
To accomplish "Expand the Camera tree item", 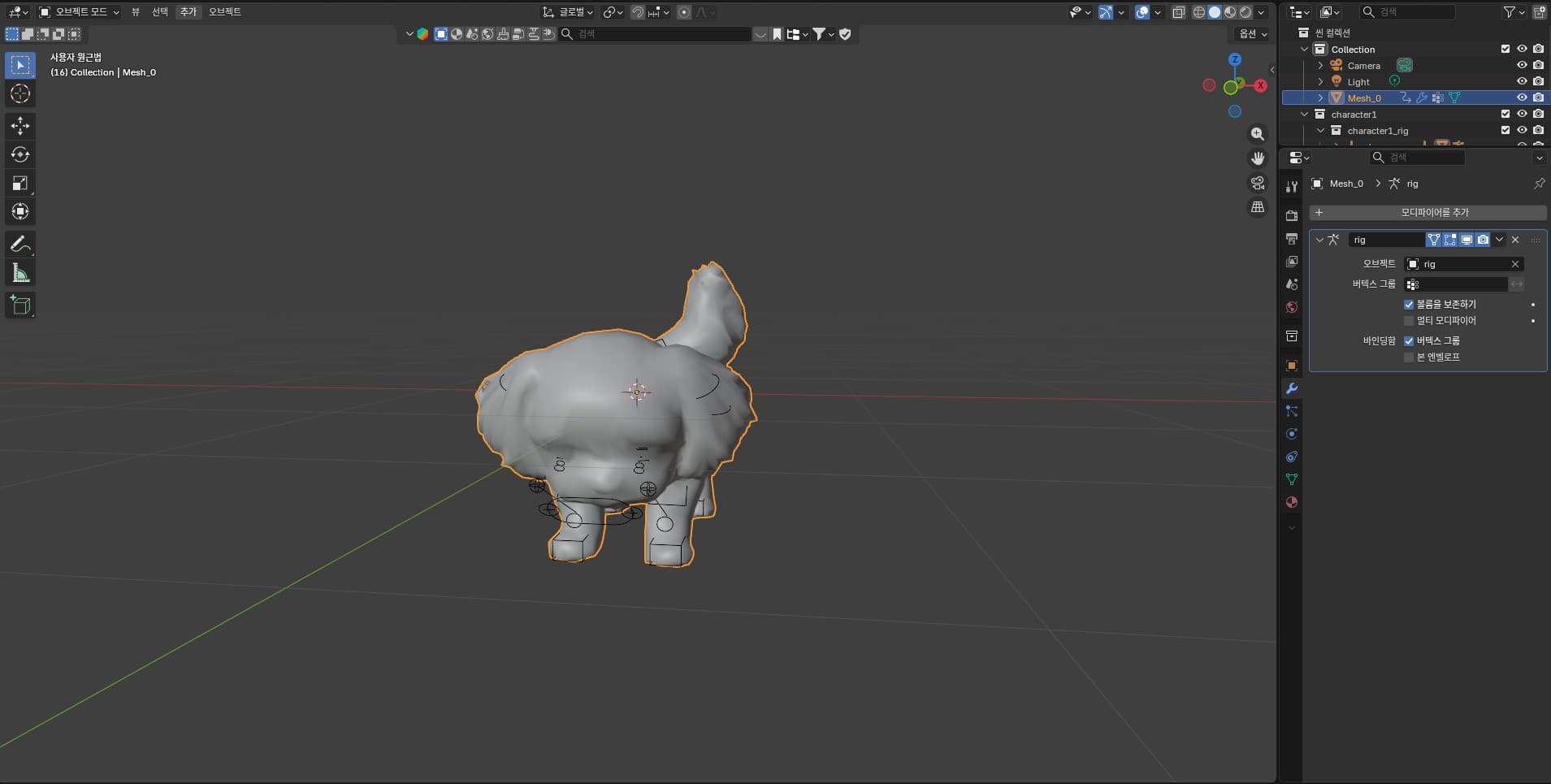I will pos(1320,65).
